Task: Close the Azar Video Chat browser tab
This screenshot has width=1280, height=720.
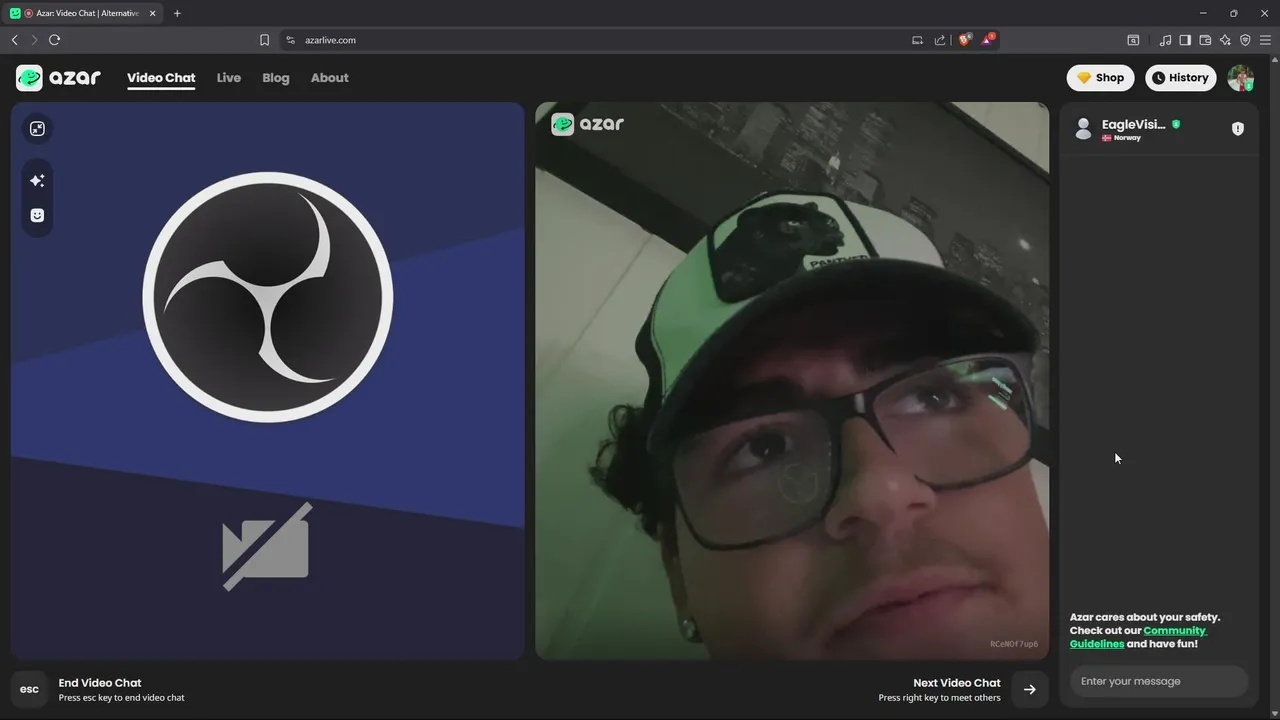Action: click(x=153, y=13)
